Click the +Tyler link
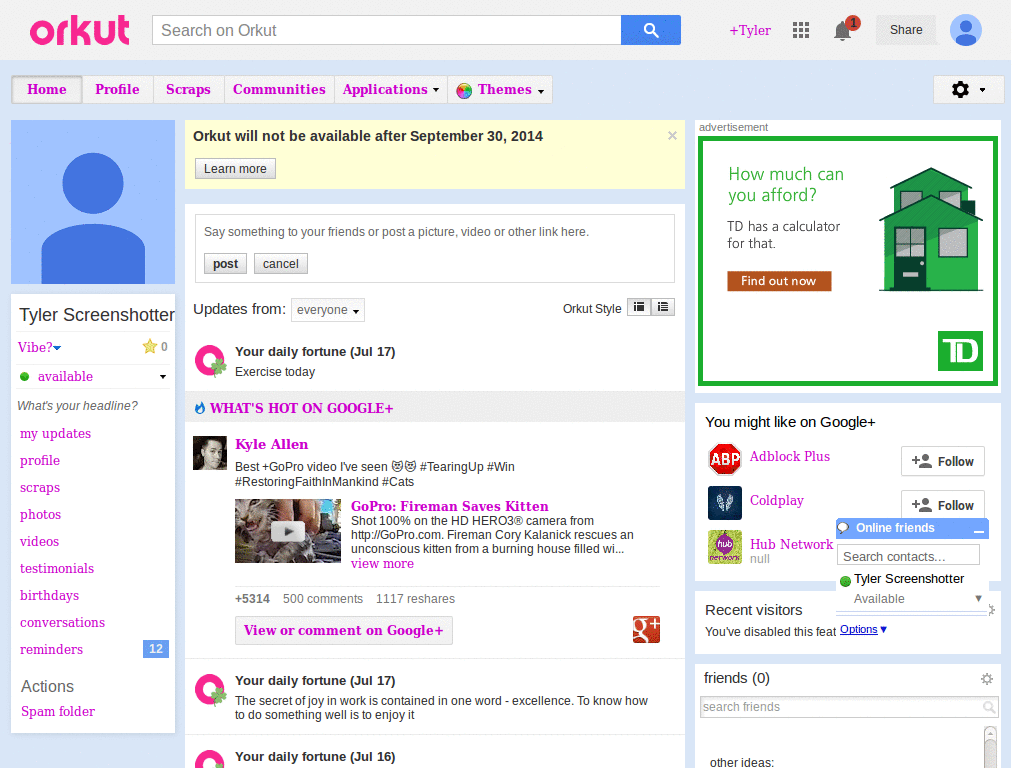This screenshot has width=1024, height=768. tap(750, 30)
